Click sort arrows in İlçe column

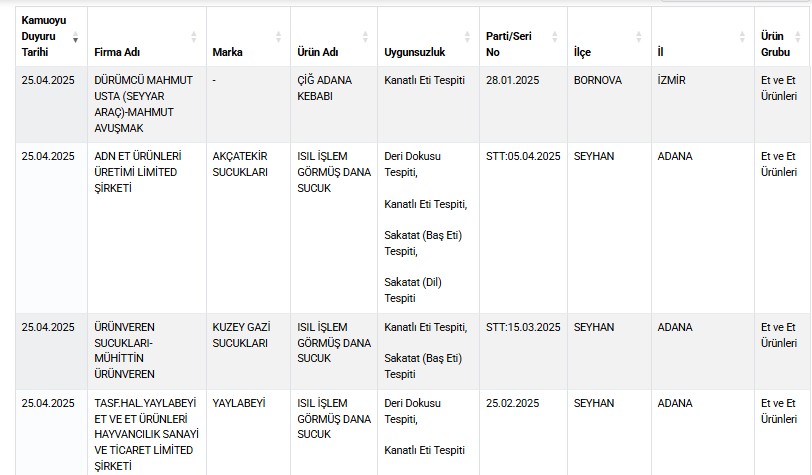(639, 37)
